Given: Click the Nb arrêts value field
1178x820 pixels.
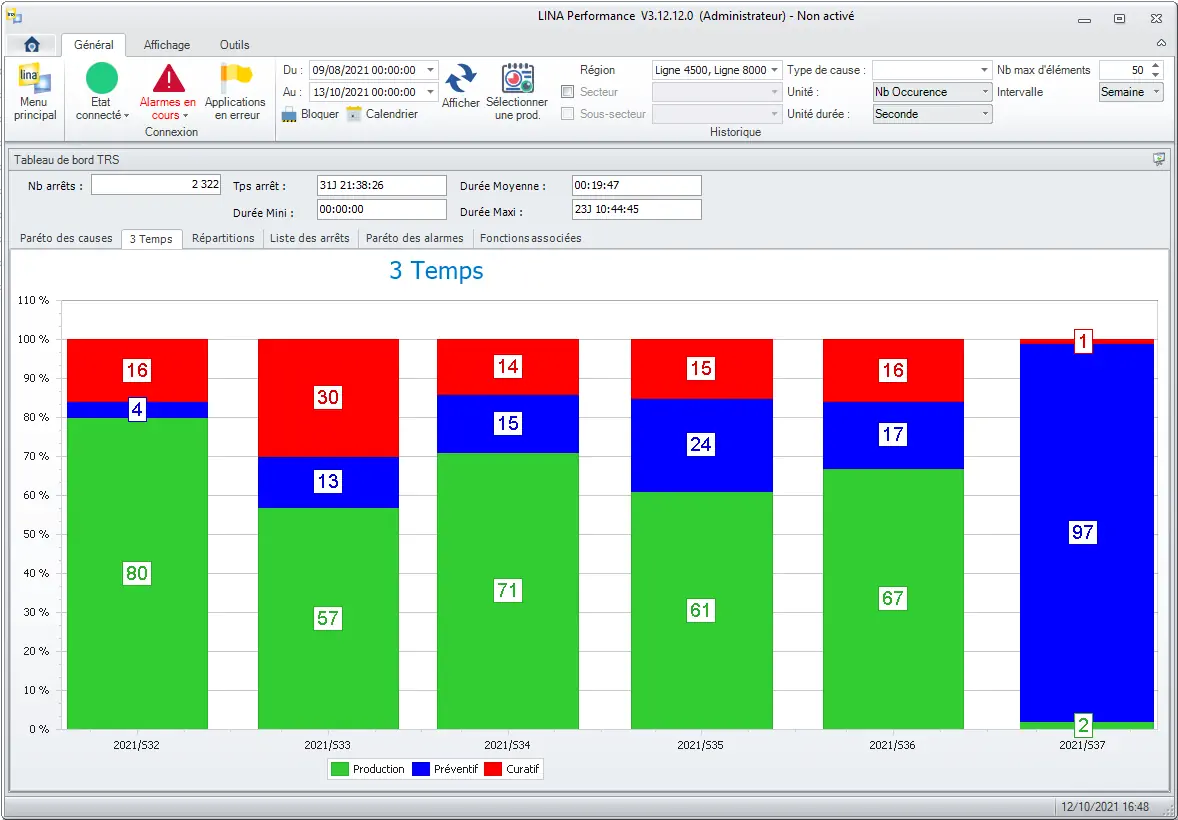Looking at the screenshot, I should pyautogui.click(x=157, y=185).
